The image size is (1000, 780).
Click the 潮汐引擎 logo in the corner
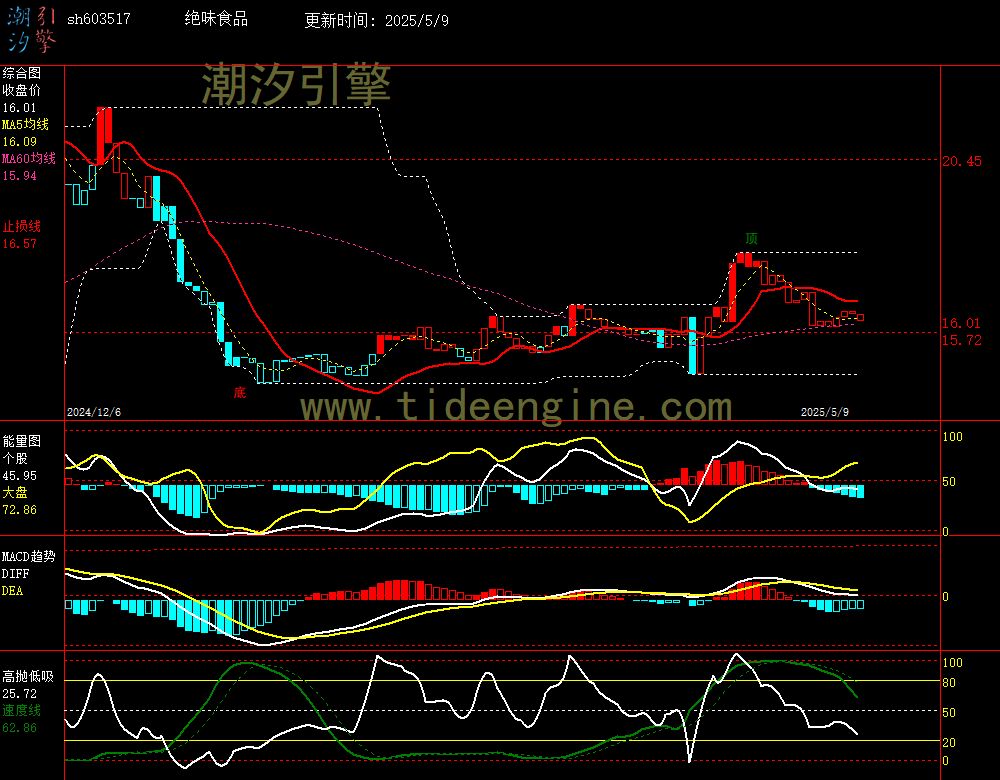(31, 30)
